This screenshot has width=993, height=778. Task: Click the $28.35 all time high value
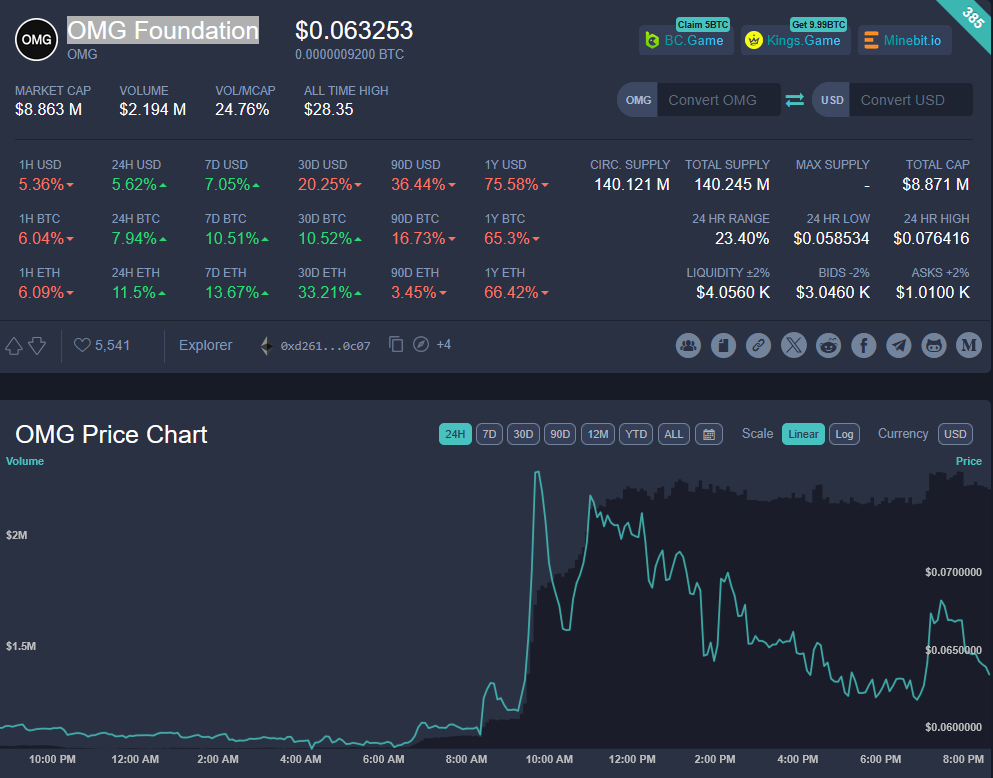(329, 110)
